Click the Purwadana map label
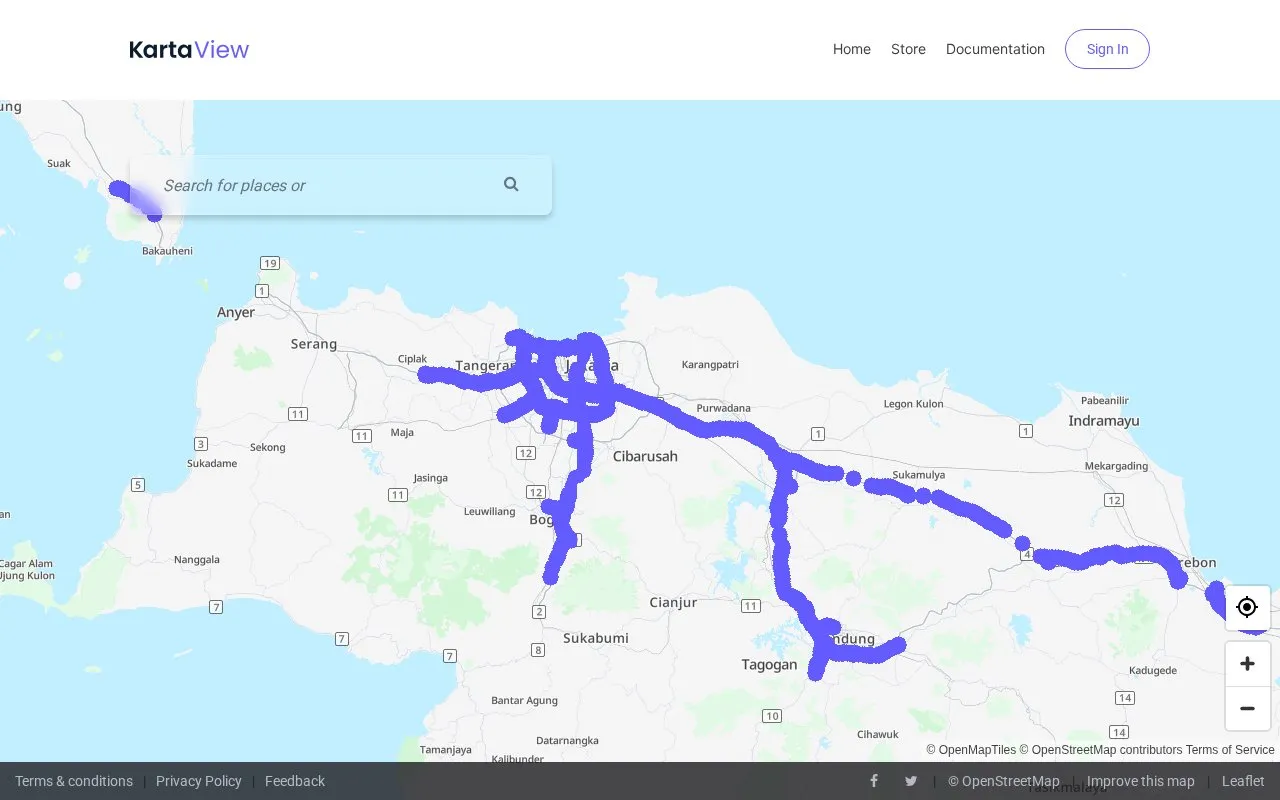 (x=723, y=408)
